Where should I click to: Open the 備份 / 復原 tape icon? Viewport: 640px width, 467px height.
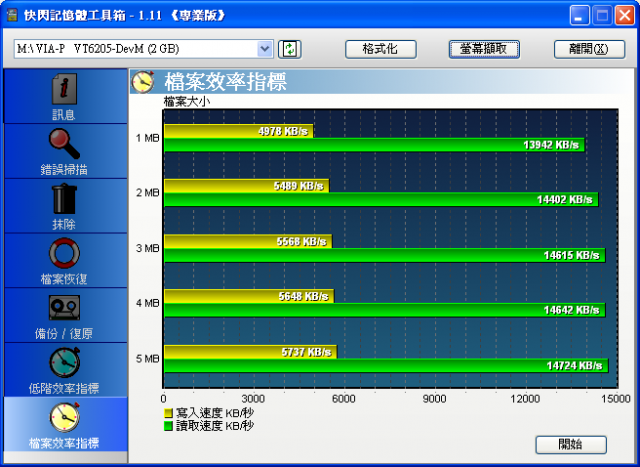coord(64,308)
